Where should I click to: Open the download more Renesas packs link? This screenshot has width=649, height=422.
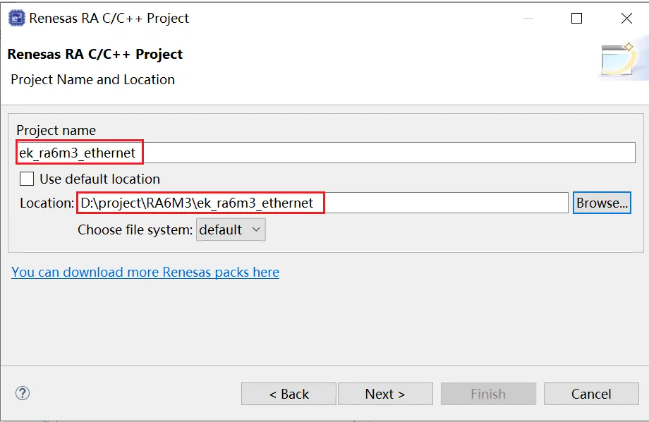click(145, 272)
